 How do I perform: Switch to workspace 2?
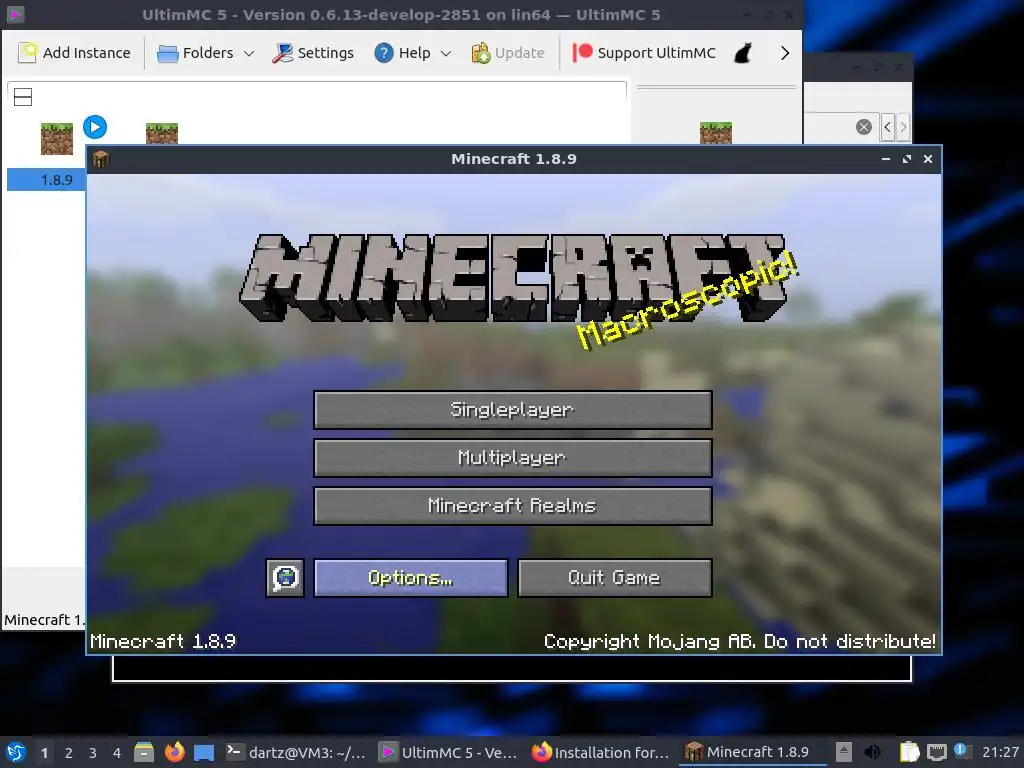click(x=69, y=753)
